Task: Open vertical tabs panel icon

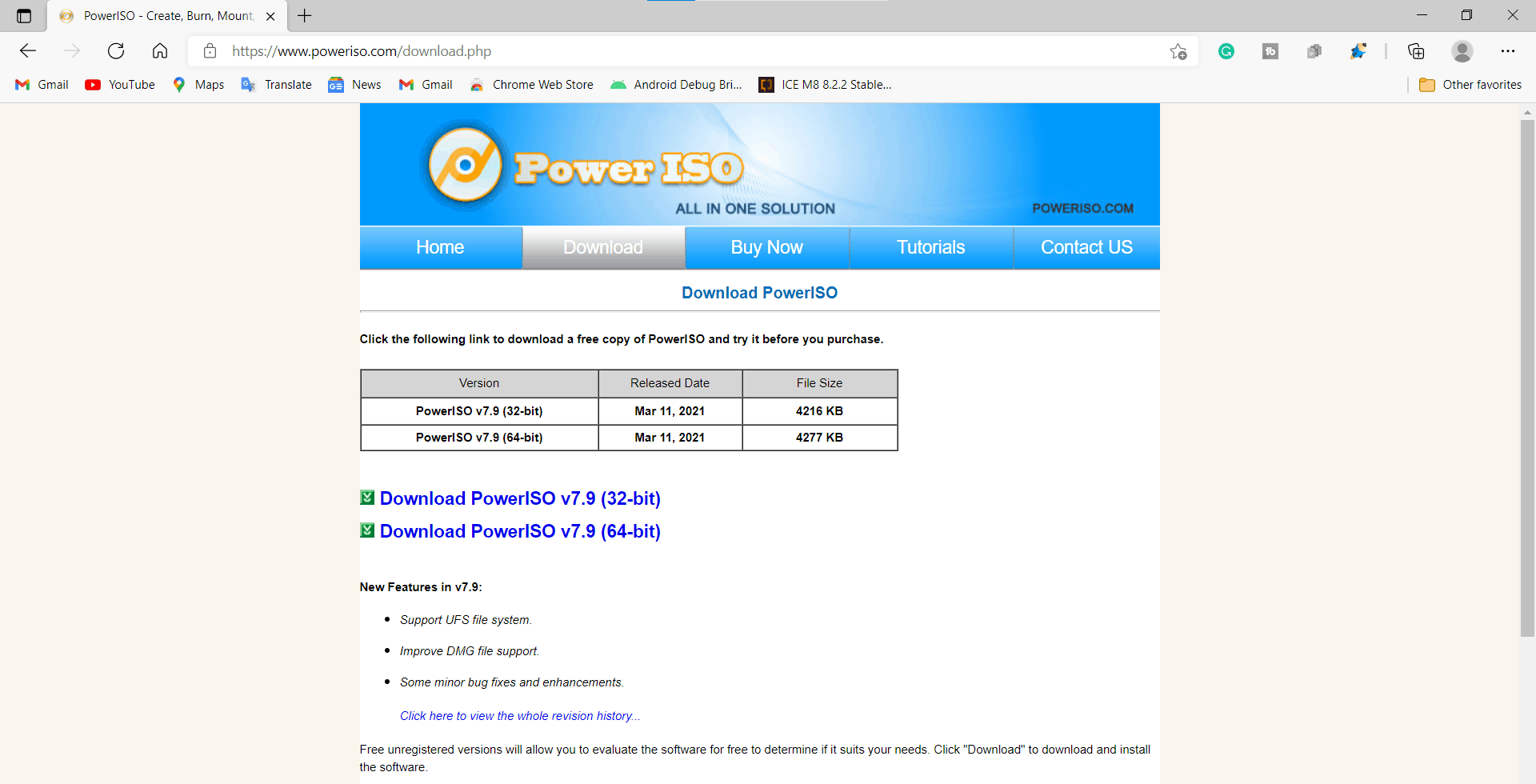Action: point(24,16)
